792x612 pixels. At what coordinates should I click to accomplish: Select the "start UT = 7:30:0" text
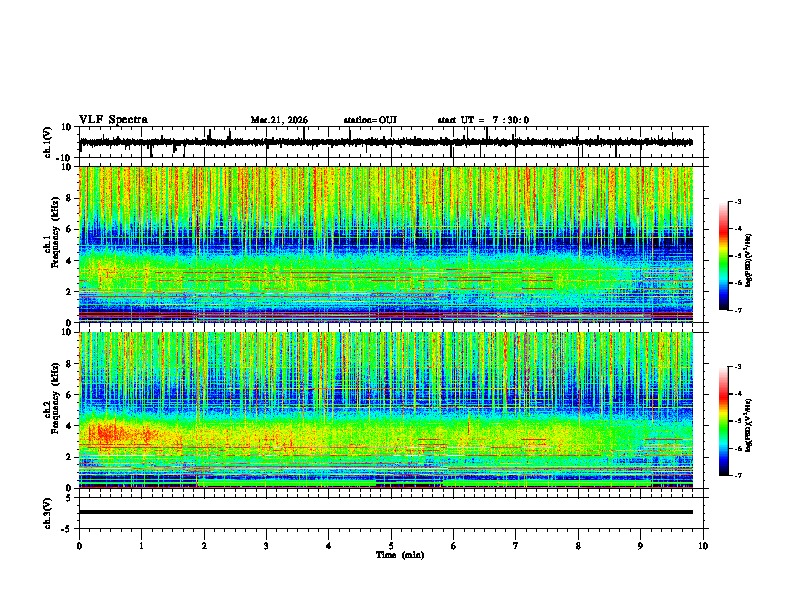click(x=483, y=120)
